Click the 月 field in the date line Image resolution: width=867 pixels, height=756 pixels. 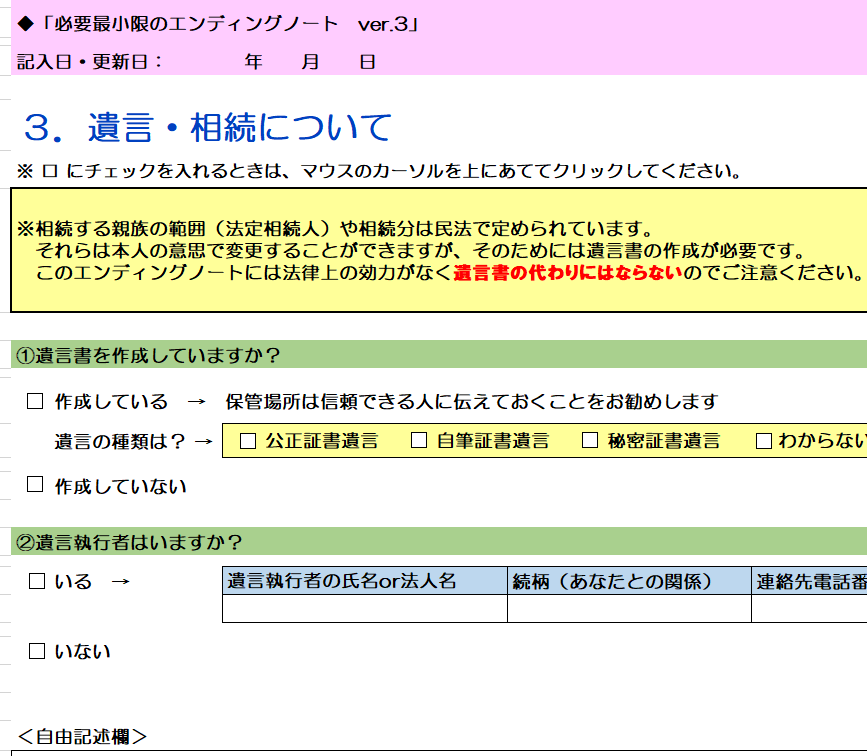[x=310, y=61]
